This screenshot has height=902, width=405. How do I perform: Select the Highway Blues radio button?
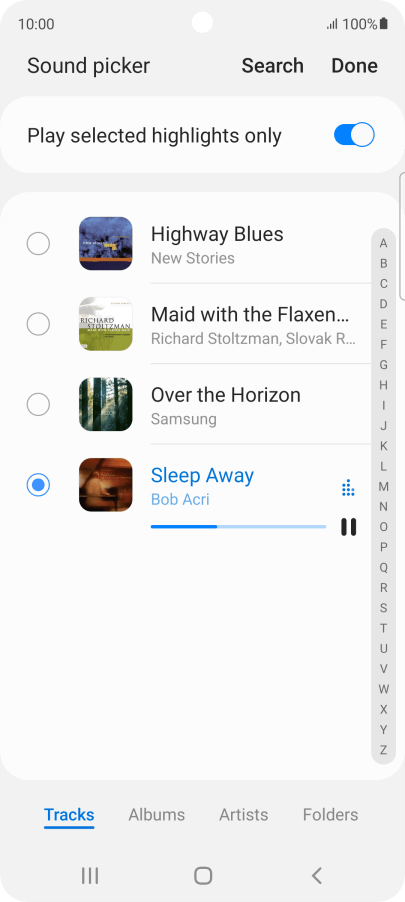(x=38, y=244)
